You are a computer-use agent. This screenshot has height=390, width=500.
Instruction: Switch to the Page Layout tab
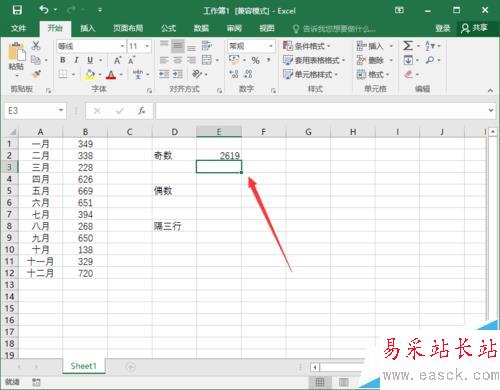pos(128,28)
